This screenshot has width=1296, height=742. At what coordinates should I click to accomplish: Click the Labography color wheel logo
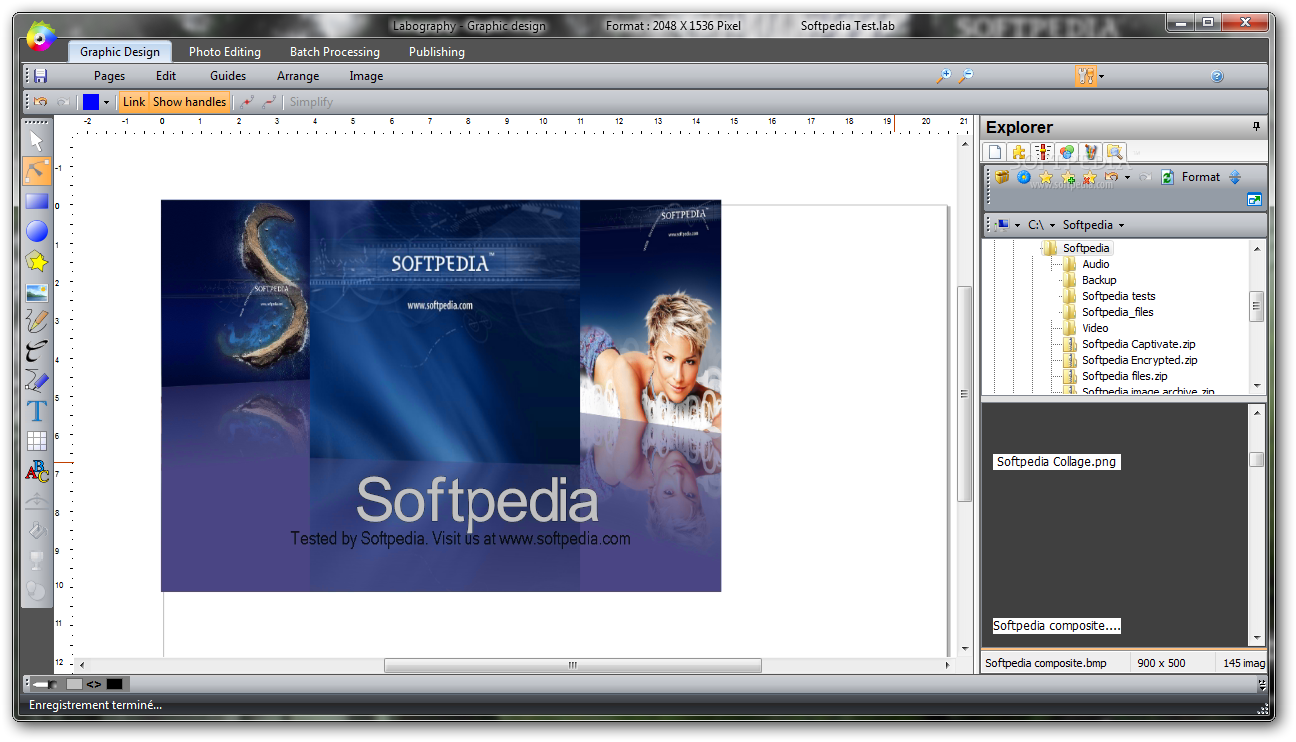point(41,38)
